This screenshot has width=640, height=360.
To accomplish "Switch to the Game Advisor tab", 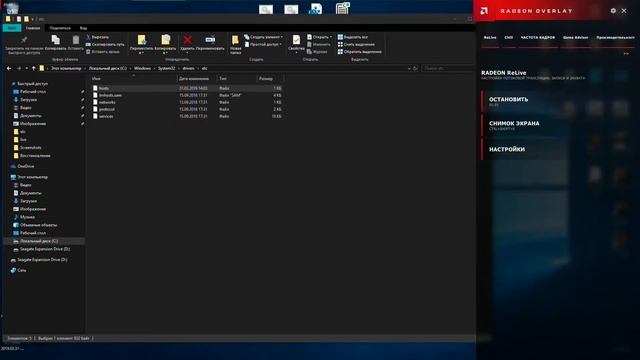I will [576, 38].
